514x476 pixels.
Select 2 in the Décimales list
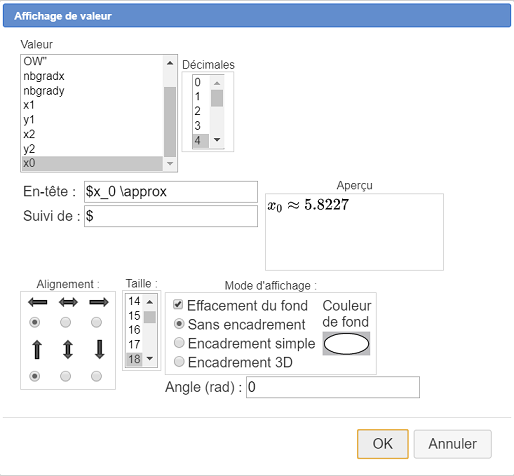point(201,111)
